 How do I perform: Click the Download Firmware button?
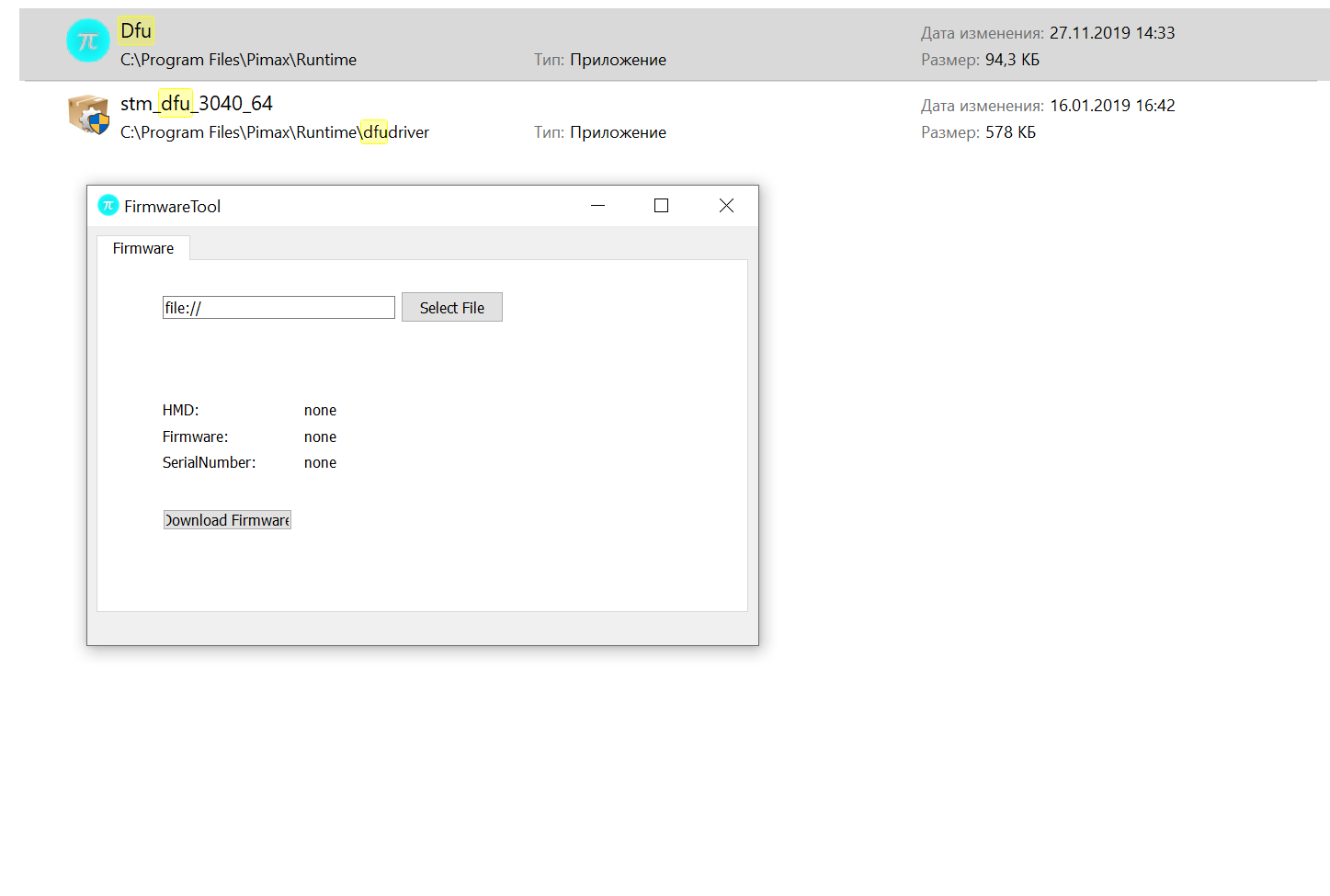(x=227, y=520)
